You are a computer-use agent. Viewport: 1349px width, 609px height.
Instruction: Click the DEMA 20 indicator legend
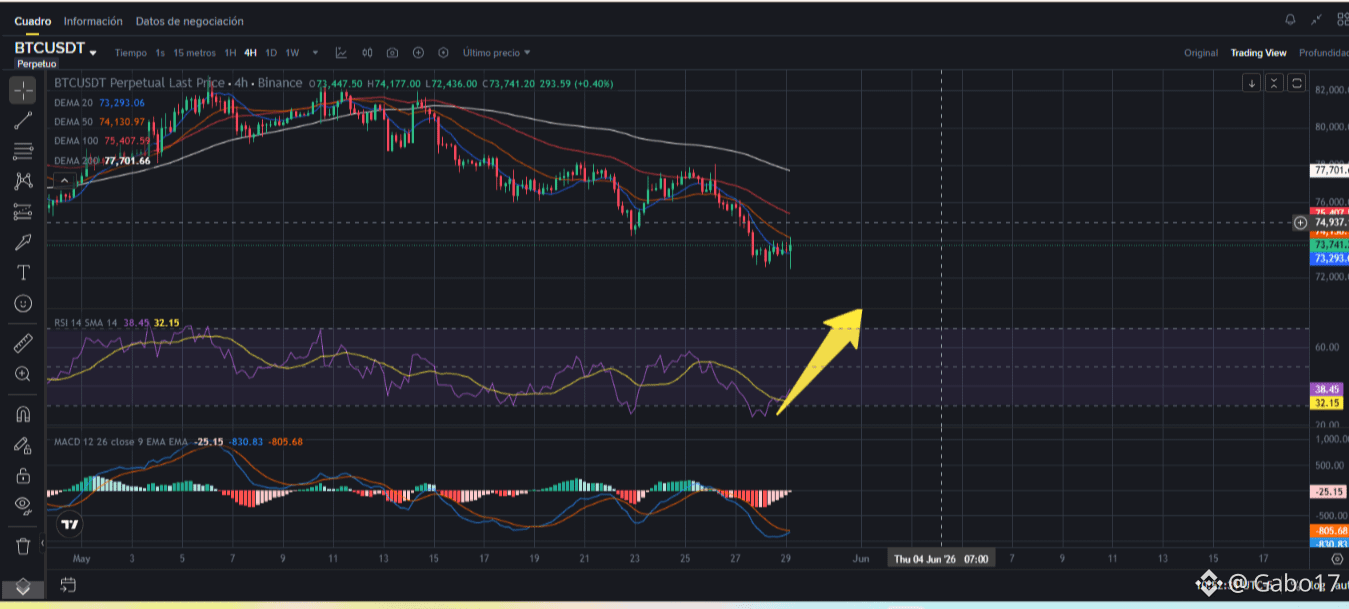pos(99,102)
